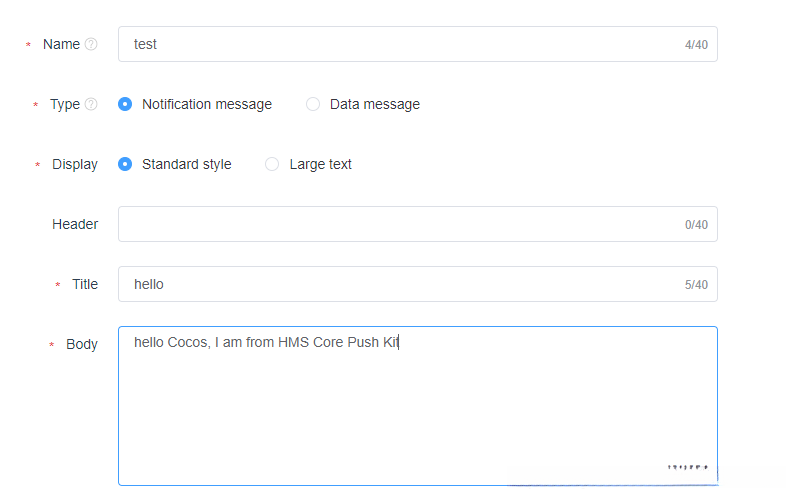This screenshot has width=792, height=498.
Task: Select the Data message option
Action: [313, 104]
